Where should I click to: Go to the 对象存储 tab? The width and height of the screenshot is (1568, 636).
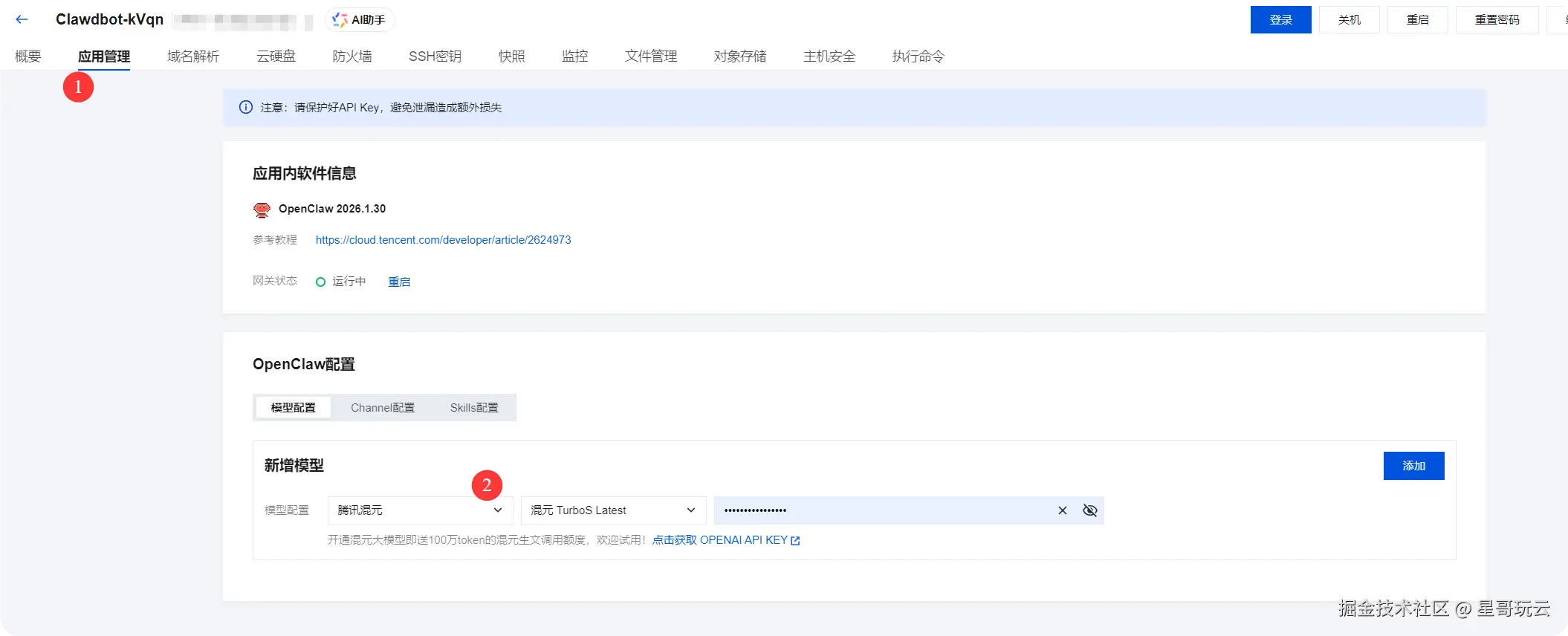[740, 56]
